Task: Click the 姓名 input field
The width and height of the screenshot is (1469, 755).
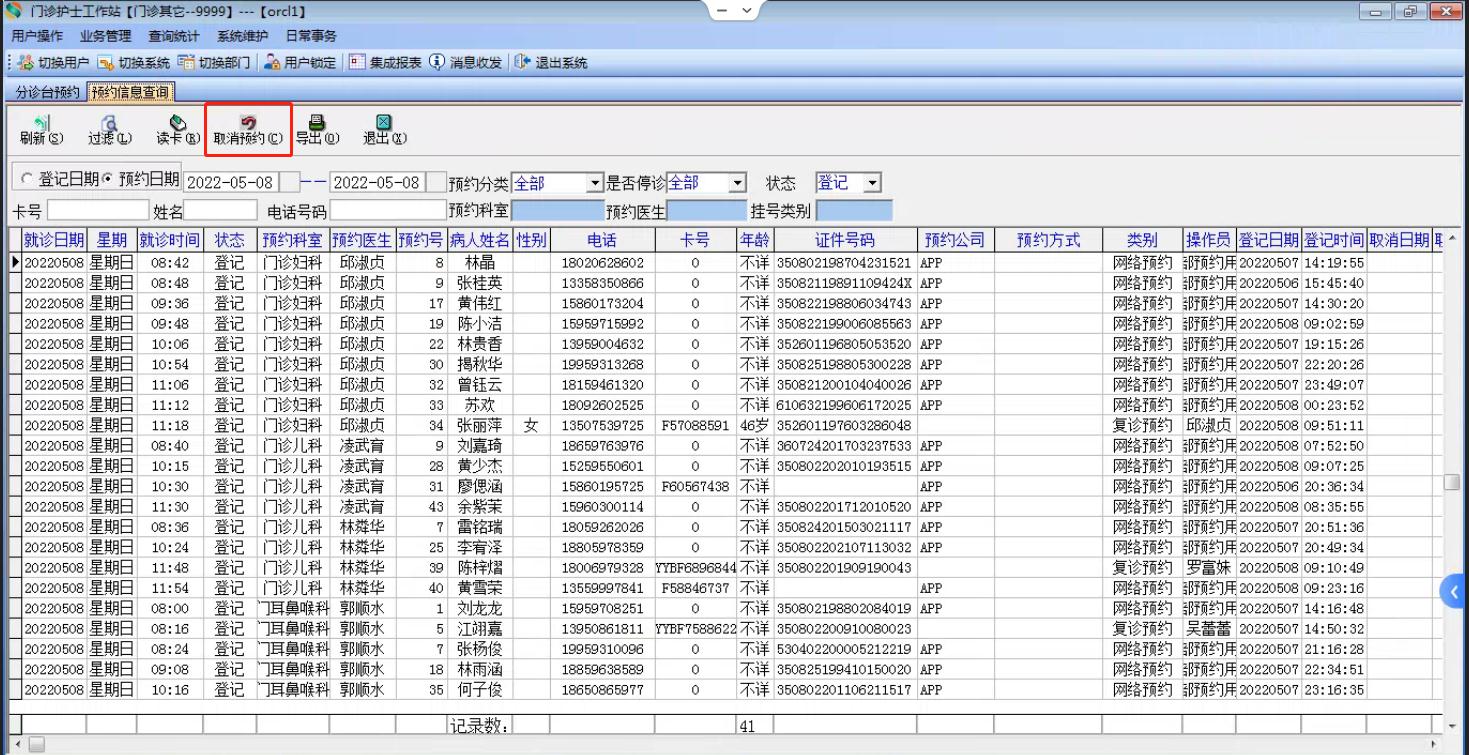Action: click(x=221, y=211)
